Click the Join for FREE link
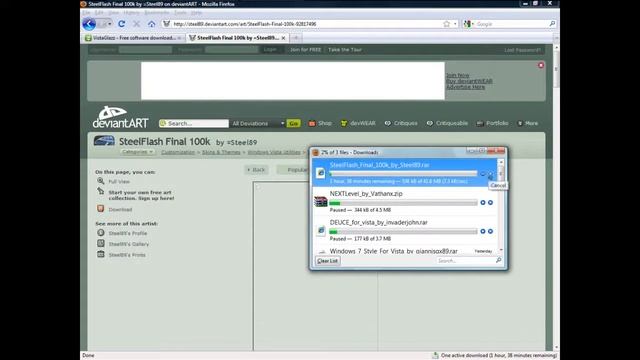640x360 pixels. click(x=305, y=50)
